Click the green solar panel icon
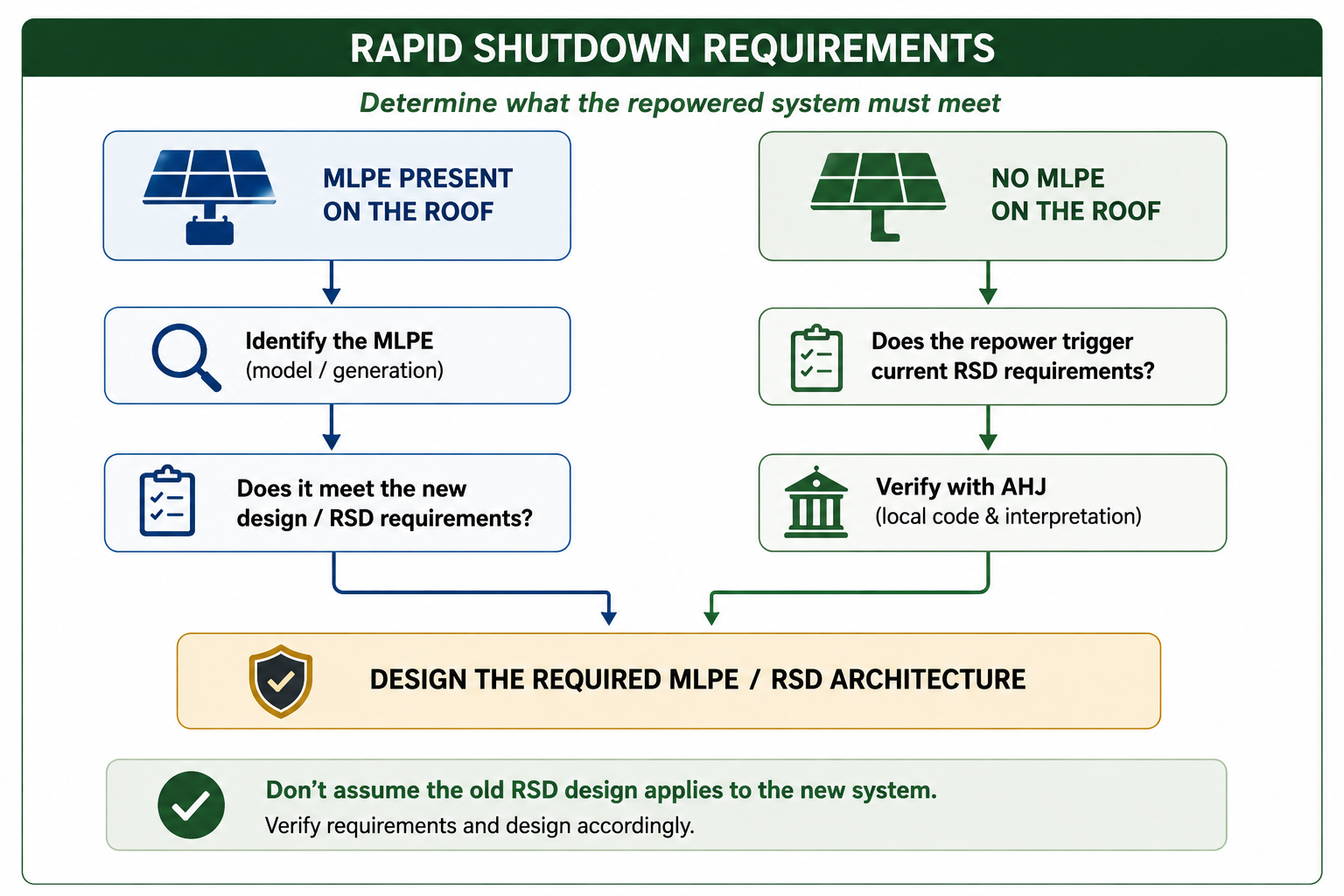 coord(878,197)
